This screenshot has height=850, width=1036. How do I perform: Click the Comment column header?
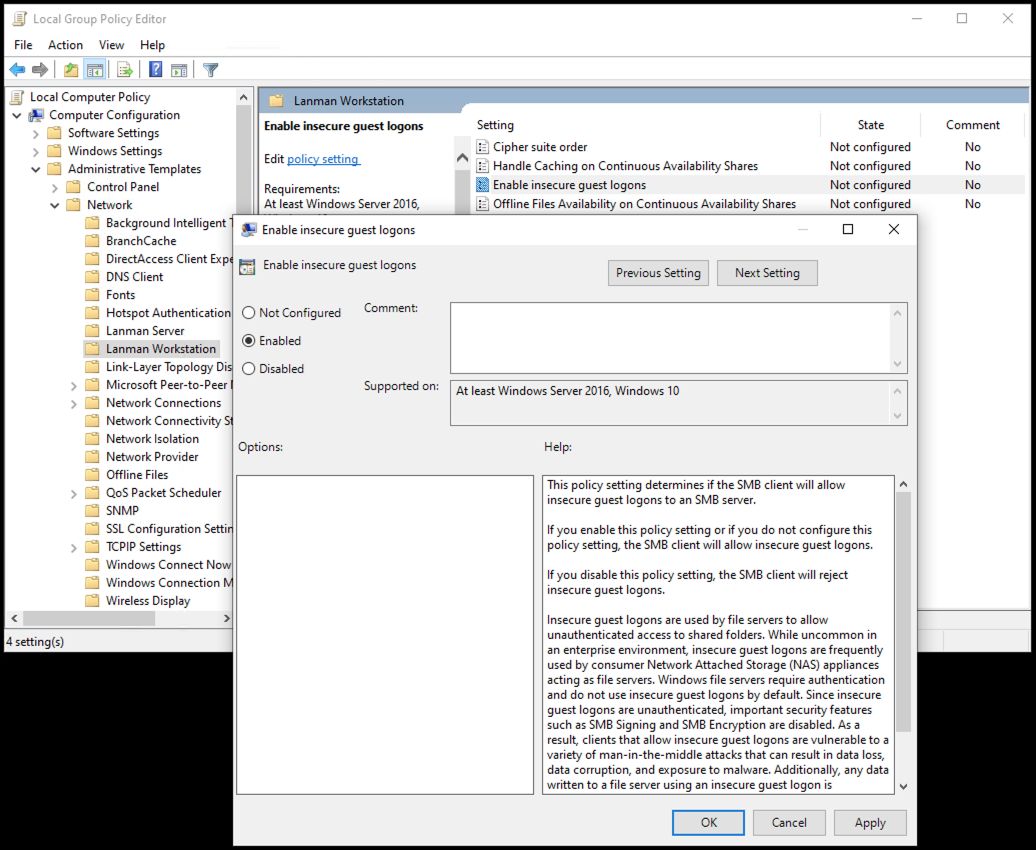pos(972,125)
